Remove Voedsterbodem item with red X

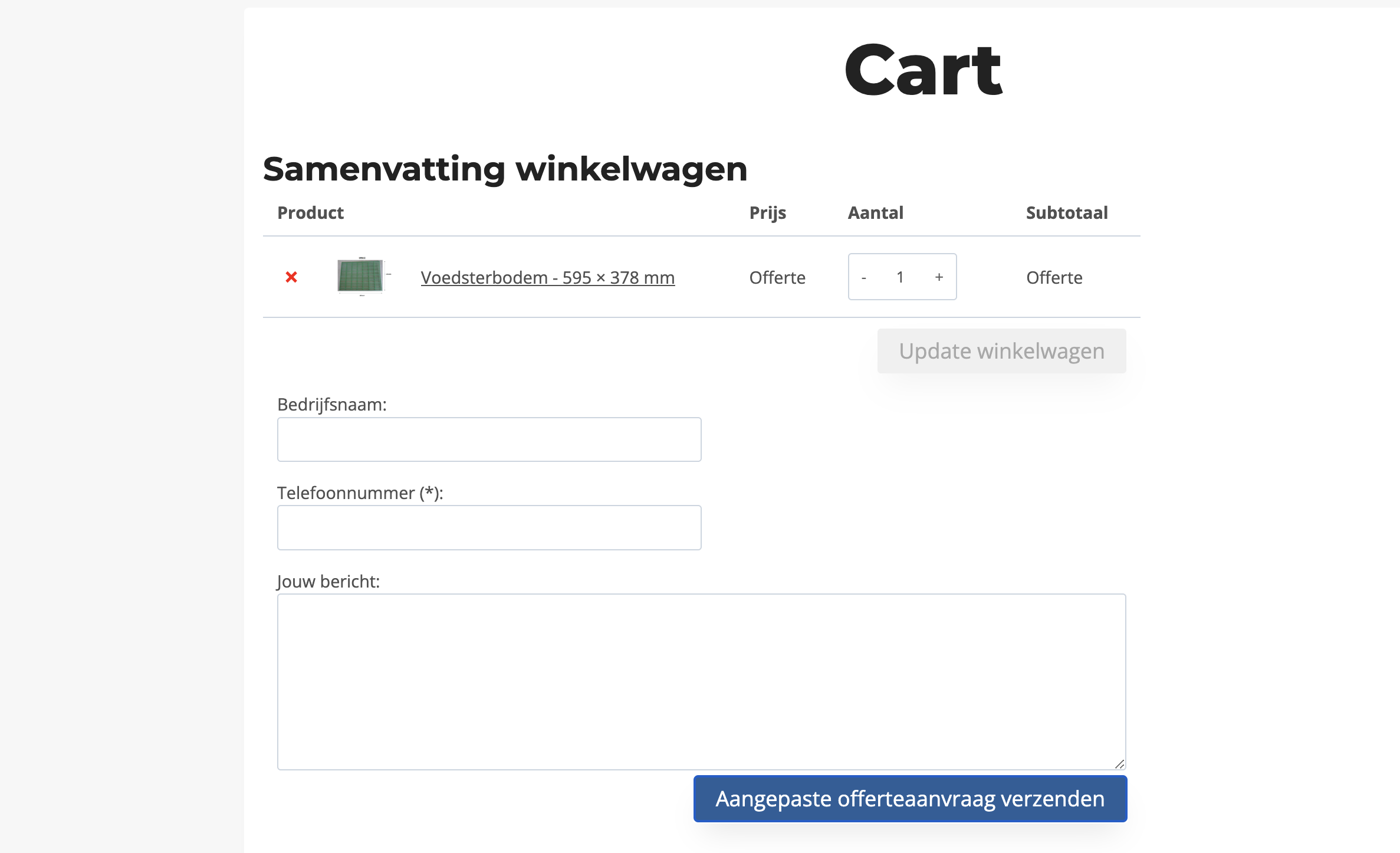pos(291,277)
